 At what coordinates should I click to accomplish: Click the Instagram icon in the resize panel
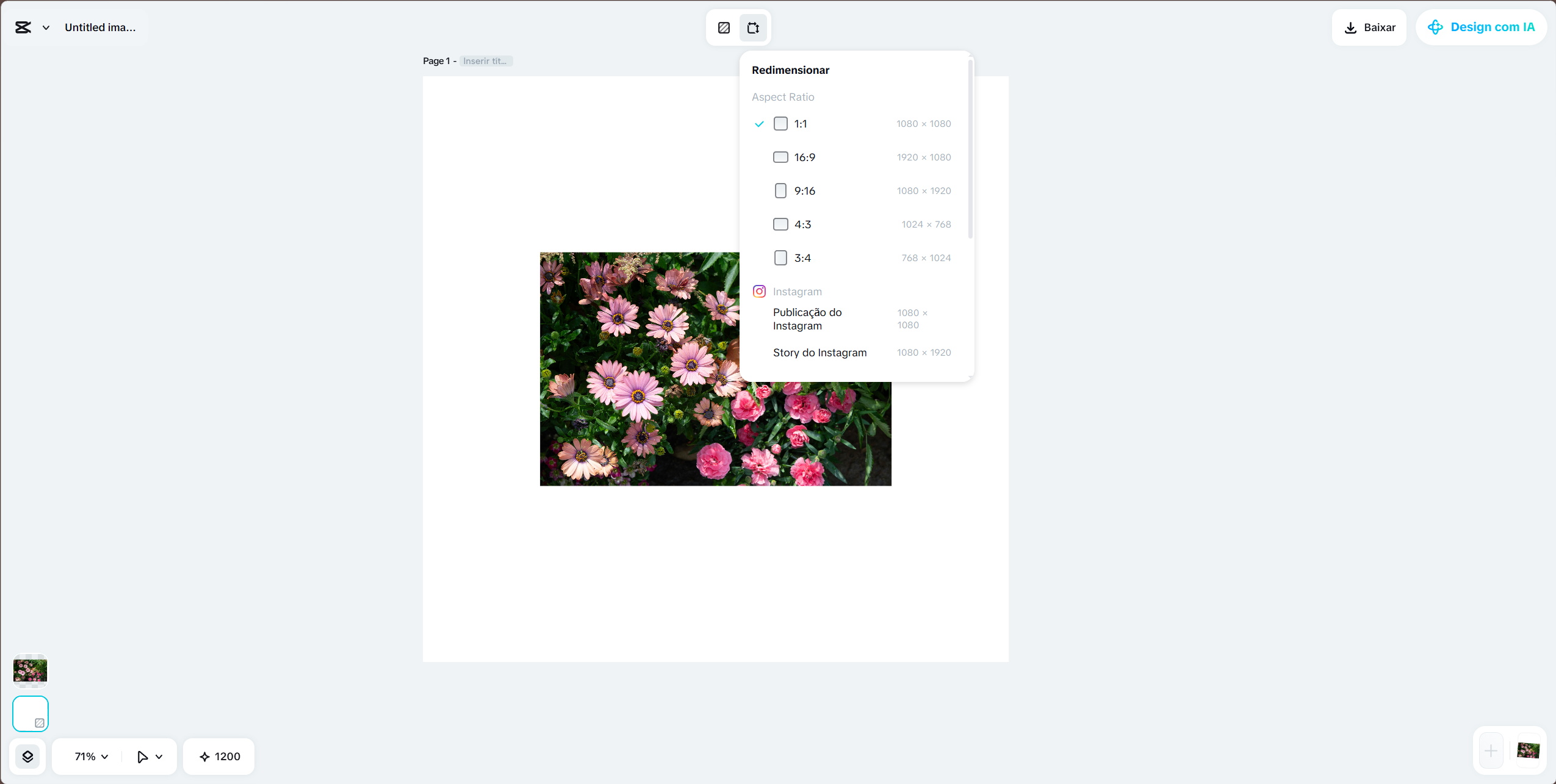pyautogui.click(x=758, y=291)
